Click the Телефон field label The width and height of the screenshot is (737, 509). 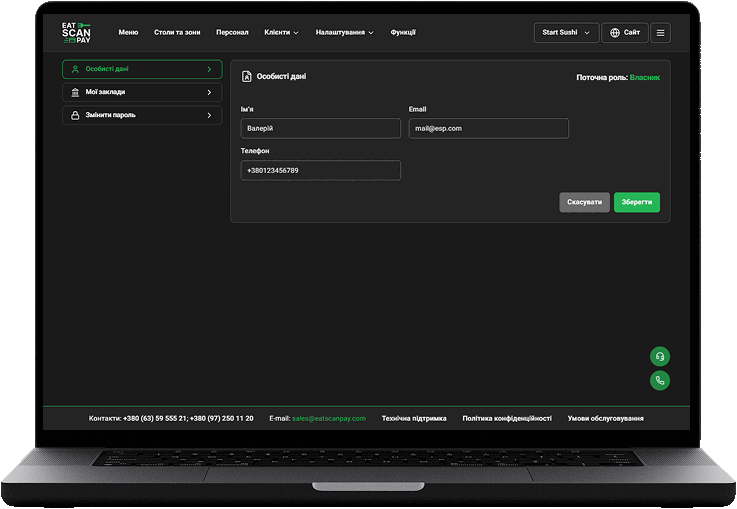tap(255, 151)
